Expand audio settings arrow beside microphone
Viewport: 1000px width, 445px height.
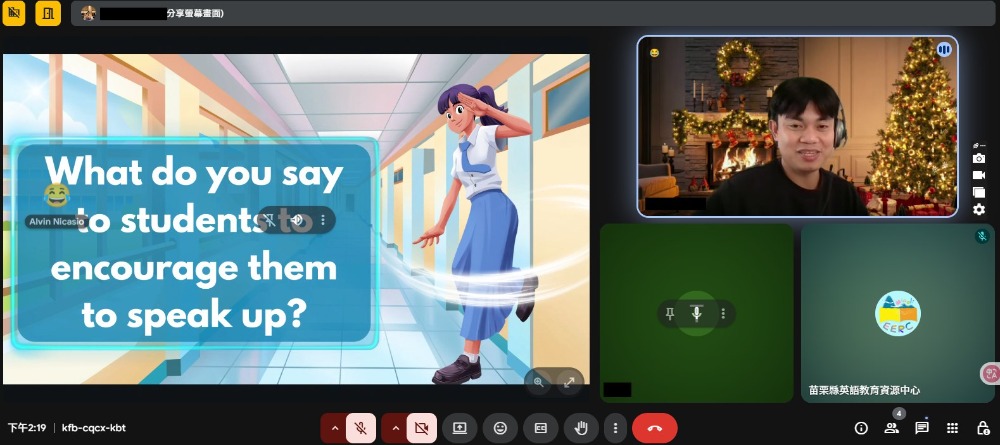334,428
